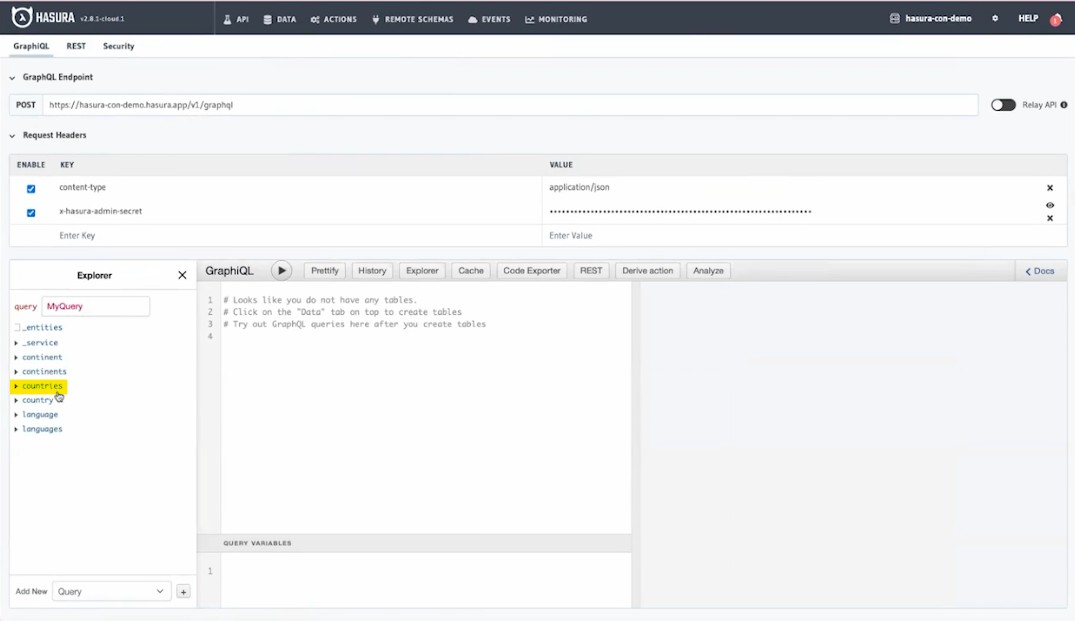Image resolution: width=1075 pixels, height=621 pixels.
Task: Expand the countries node
Action: (x=16, y=386)
